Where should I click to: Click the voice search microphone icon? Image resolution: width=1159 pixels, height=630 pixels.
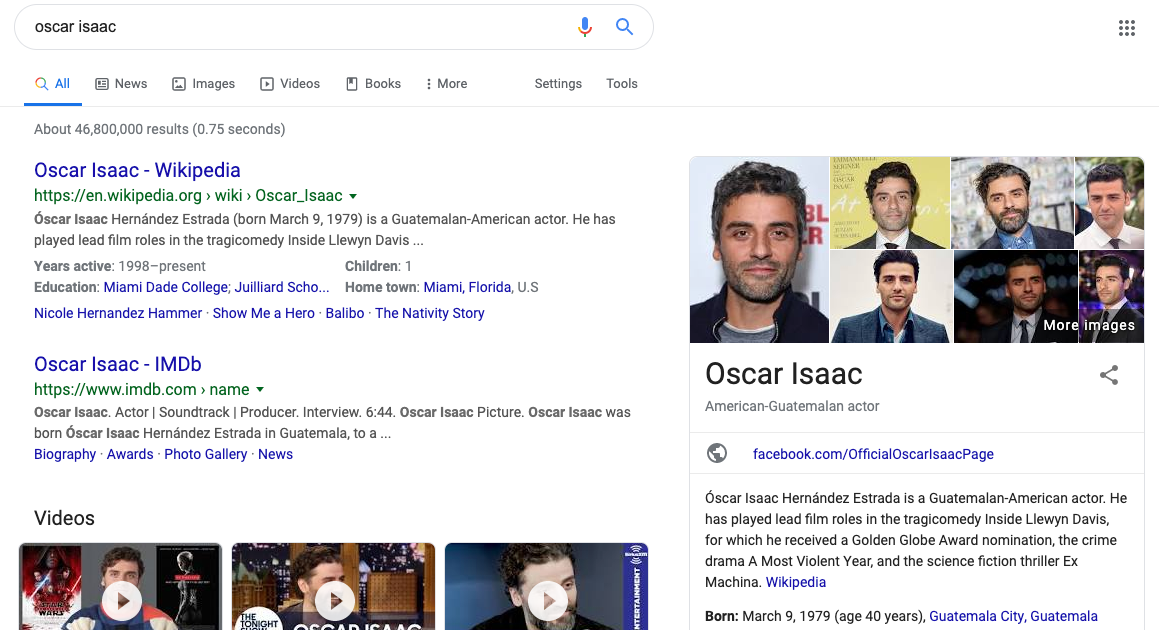585,27
